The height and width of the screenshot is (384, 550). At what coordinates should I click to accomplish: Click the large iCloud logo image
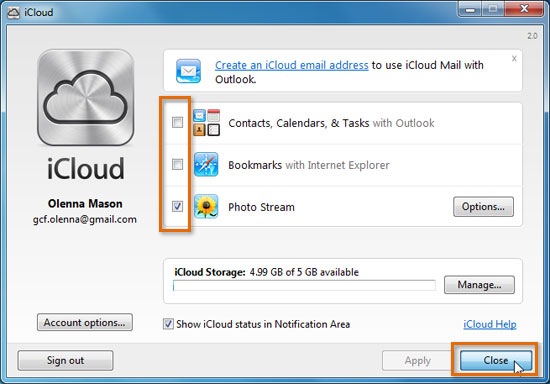pos(85,97)
